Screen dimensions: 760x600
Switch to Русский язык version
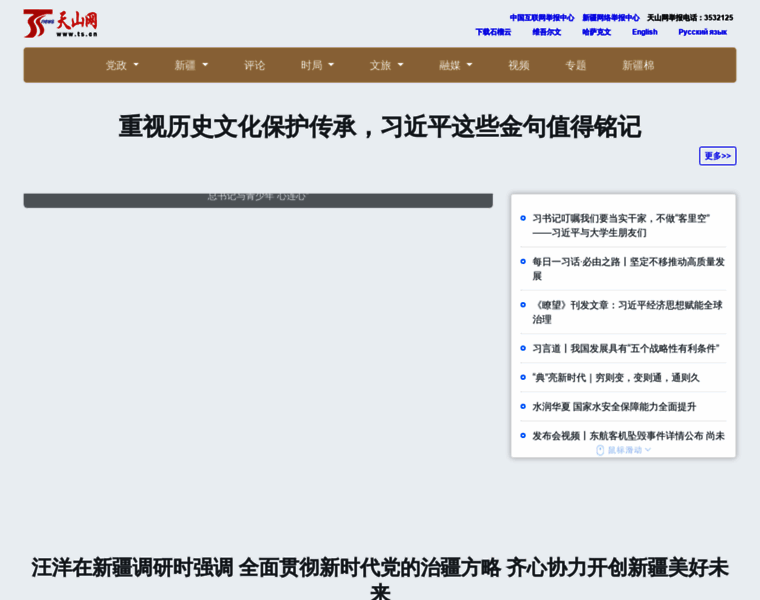pos(702,32)
